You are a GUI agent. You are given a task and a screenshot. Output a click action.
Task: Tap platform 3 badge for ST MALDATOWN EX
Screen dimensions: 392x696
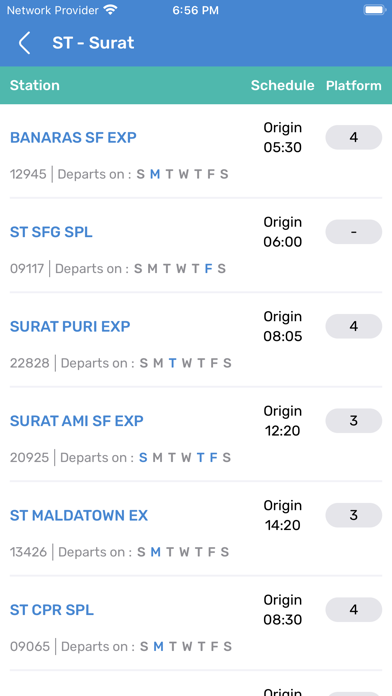tap(354, 515)
